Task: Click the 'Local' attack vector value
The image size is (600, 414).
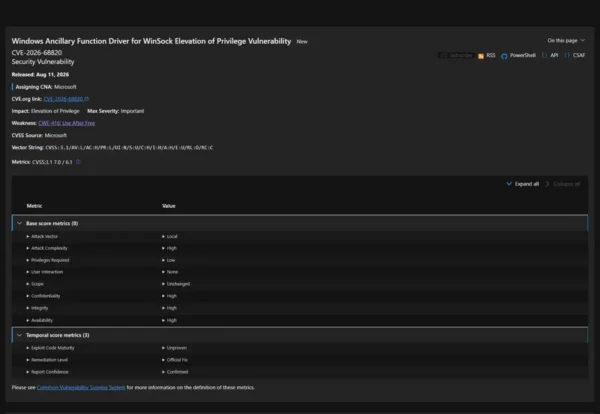Action: [x=172, y=236]
